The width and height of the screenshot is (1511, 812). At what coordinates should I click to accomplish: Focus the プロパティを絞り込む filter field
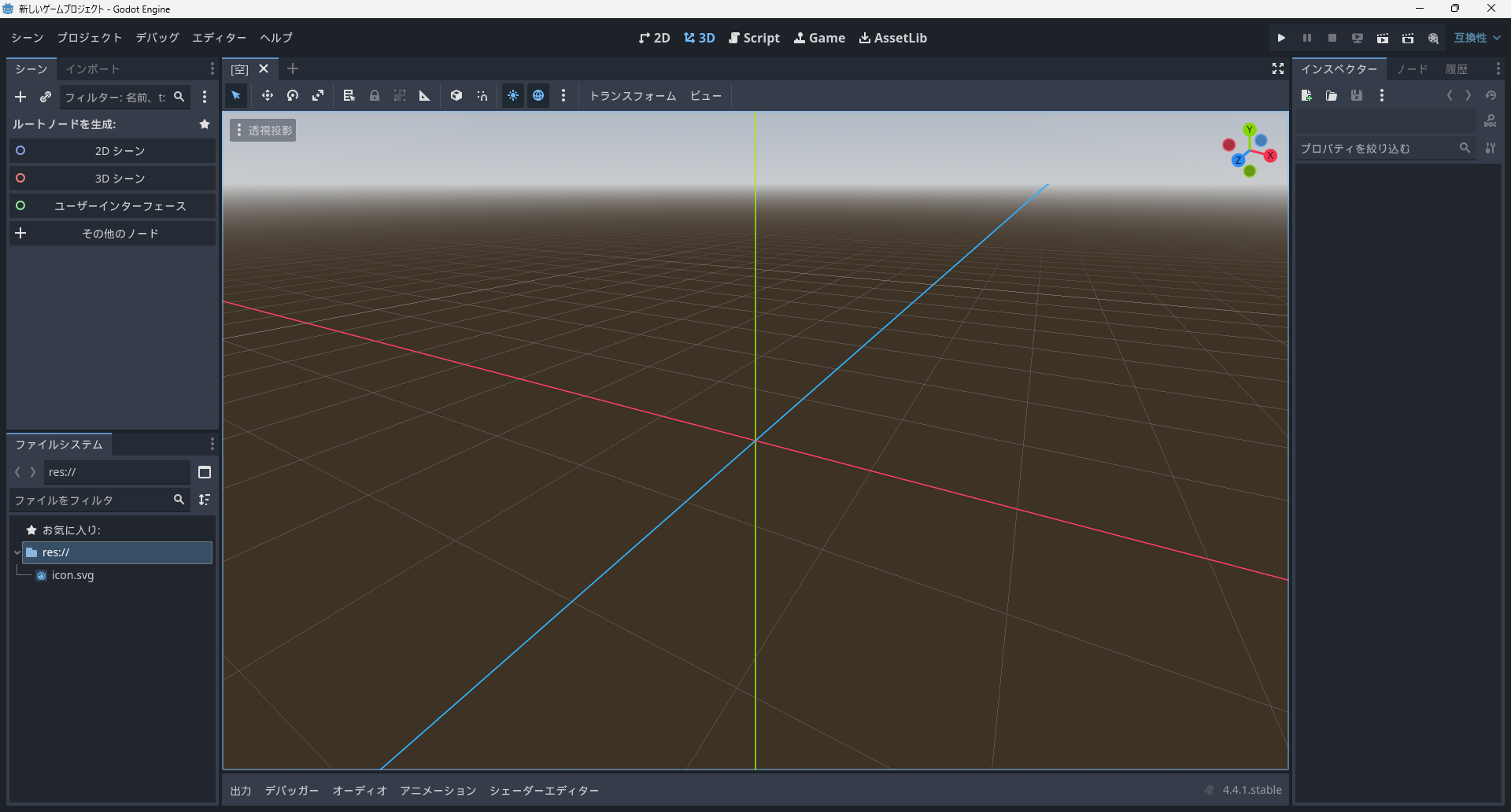(1385, 148)
